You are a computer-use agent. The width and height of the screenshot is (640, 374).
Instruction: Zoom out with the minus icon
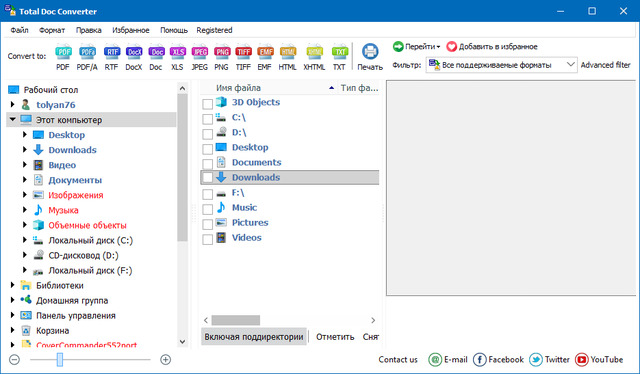pyautogui.click(x=14, y=360)
